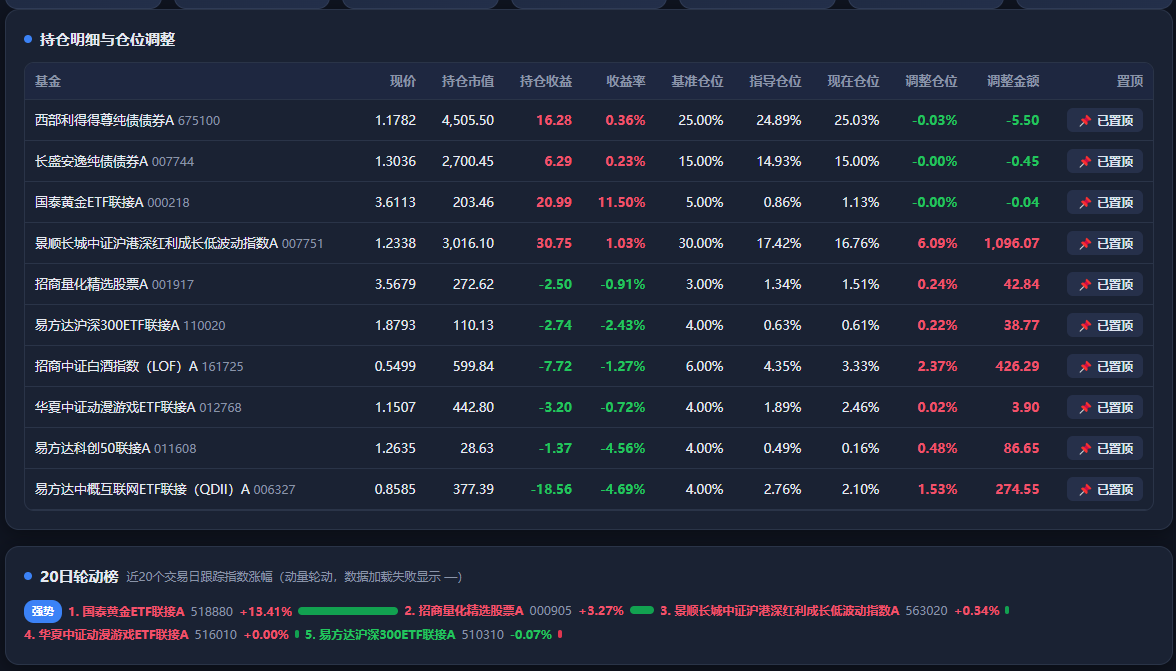This screenshot has height=671, width=1176.
Task: Click pin icon in 易方达科创50联接A row
Action: pyautogui.click(x=1084, y=448)
